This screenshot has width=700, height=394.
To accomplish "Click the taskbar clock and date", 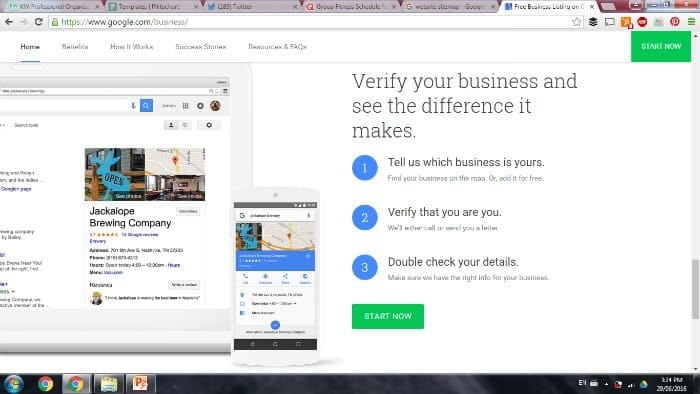I will coord(671,384).
